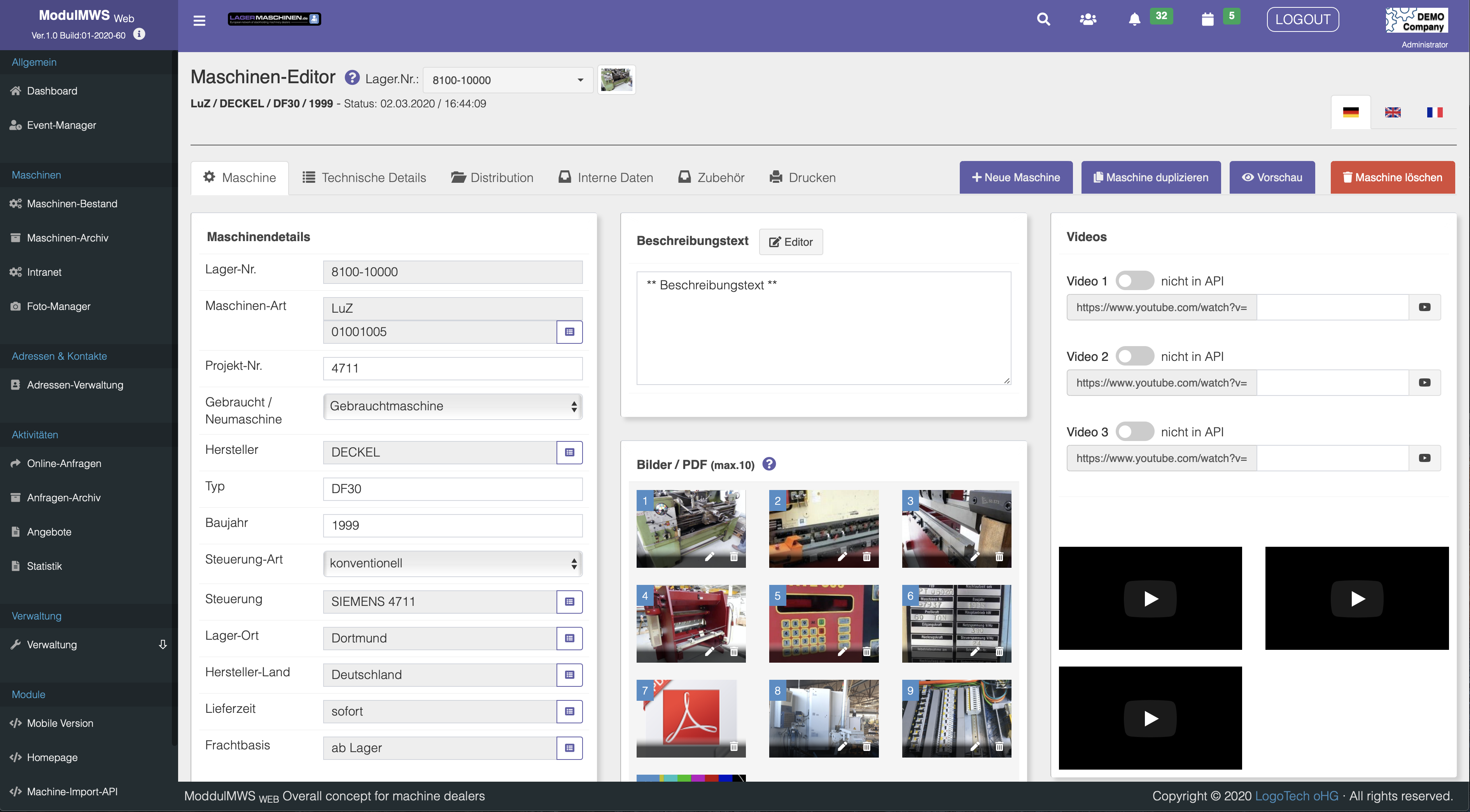Switch to the Technische Details tab
Image resolution: width=1470 pixels, height=812 pixels.
[x=364, y=178]
